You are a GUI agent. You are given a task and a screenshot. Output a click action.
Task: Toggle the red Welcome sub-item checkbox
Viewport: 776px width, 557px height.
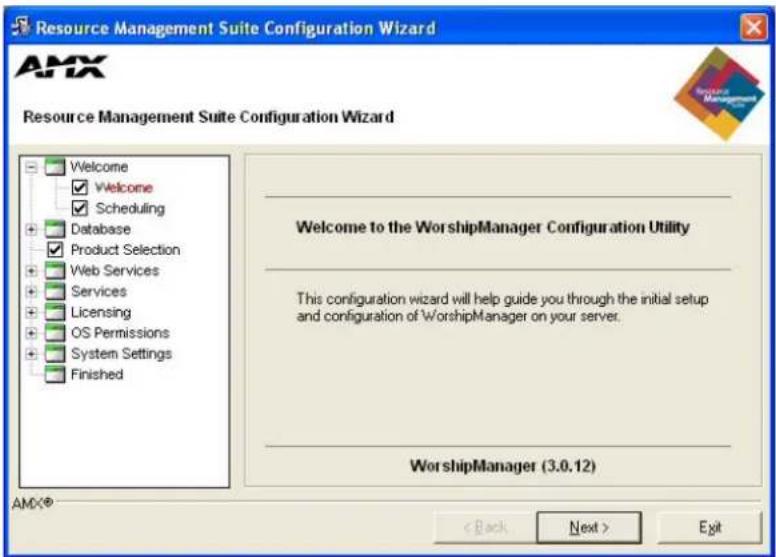point(80,188)
